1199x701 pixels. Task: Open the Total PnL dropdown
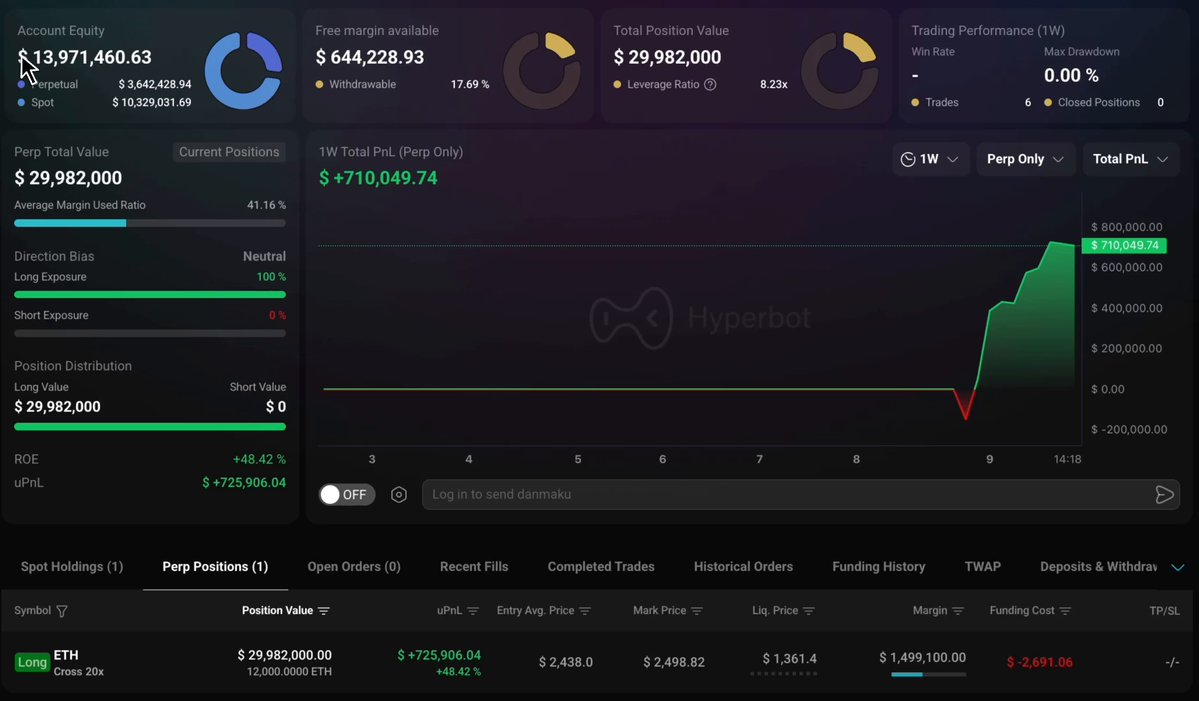click(x=1130, y=159)
